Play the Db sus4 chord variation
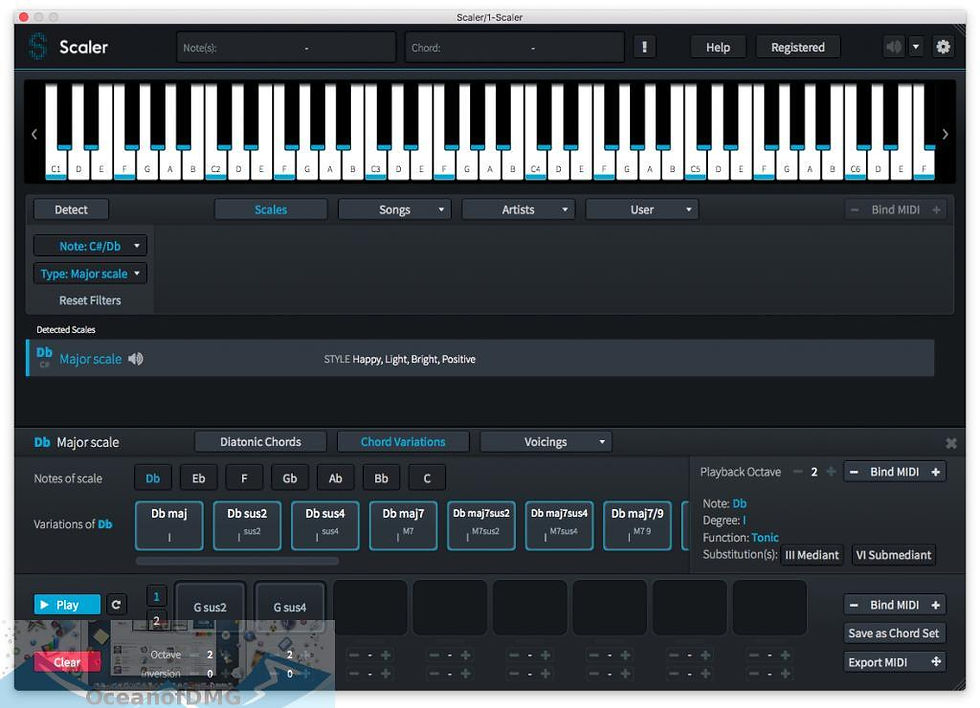The image size is (980, 708). [325, 525]
